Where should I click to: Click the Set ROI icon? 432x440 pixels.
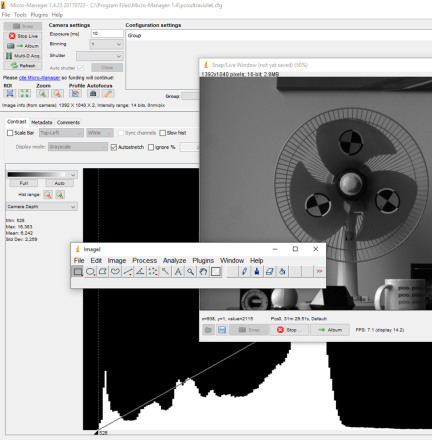coord(10,94)
